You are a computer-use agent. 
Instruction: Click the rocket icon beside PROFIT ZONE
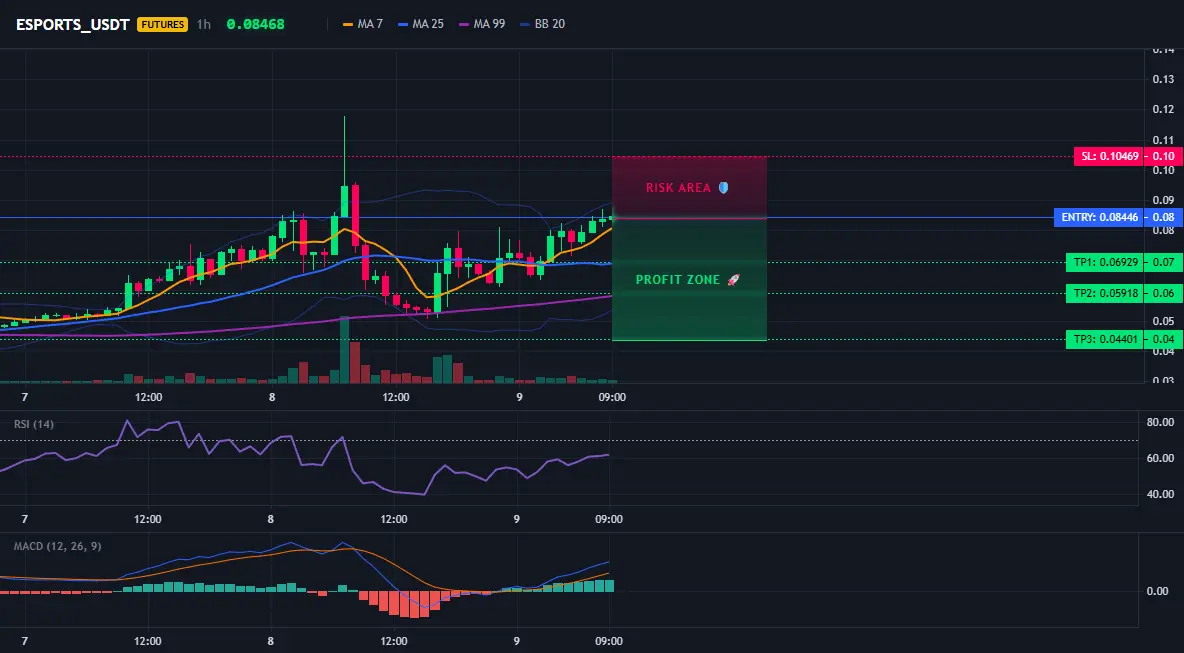[x=733, y=280]
